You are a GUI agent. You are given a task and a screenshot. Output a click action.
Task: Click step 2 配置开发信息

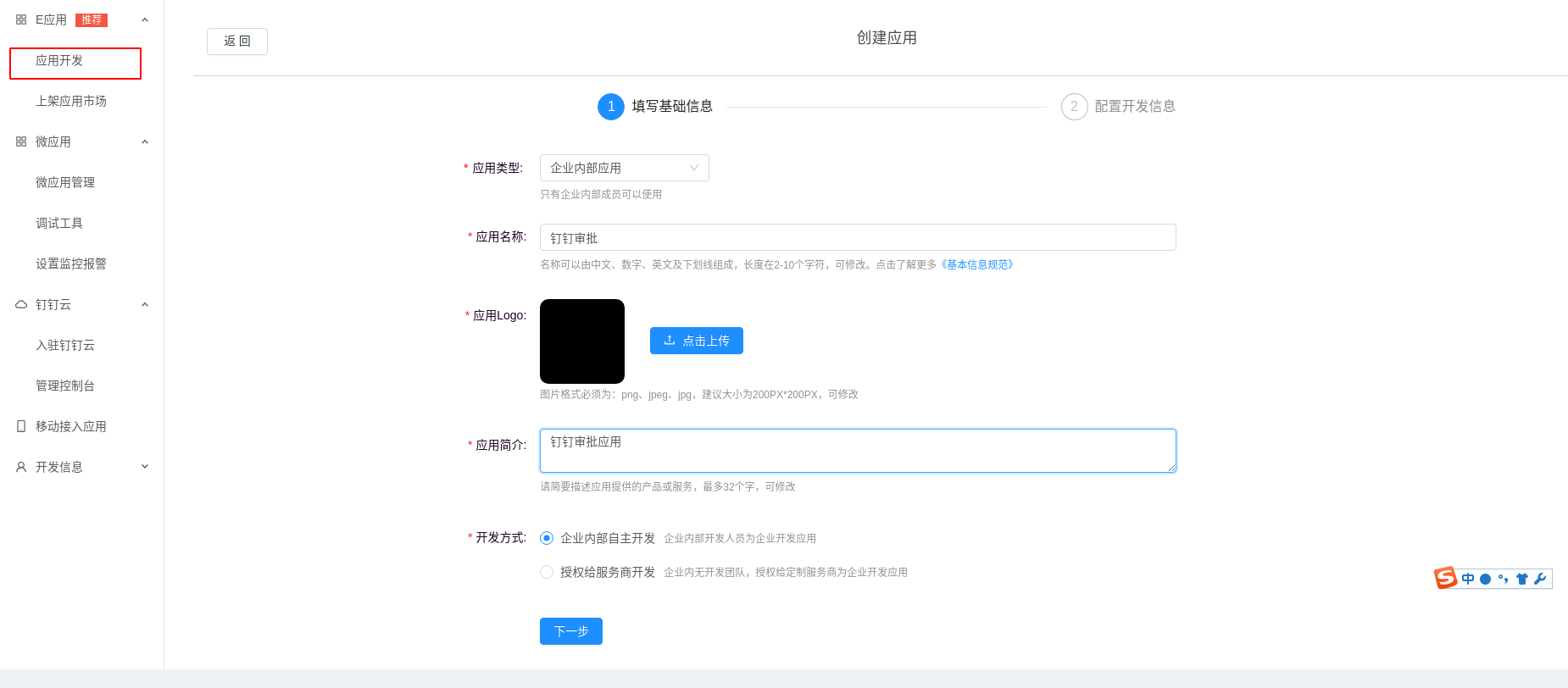[1119, 107]
